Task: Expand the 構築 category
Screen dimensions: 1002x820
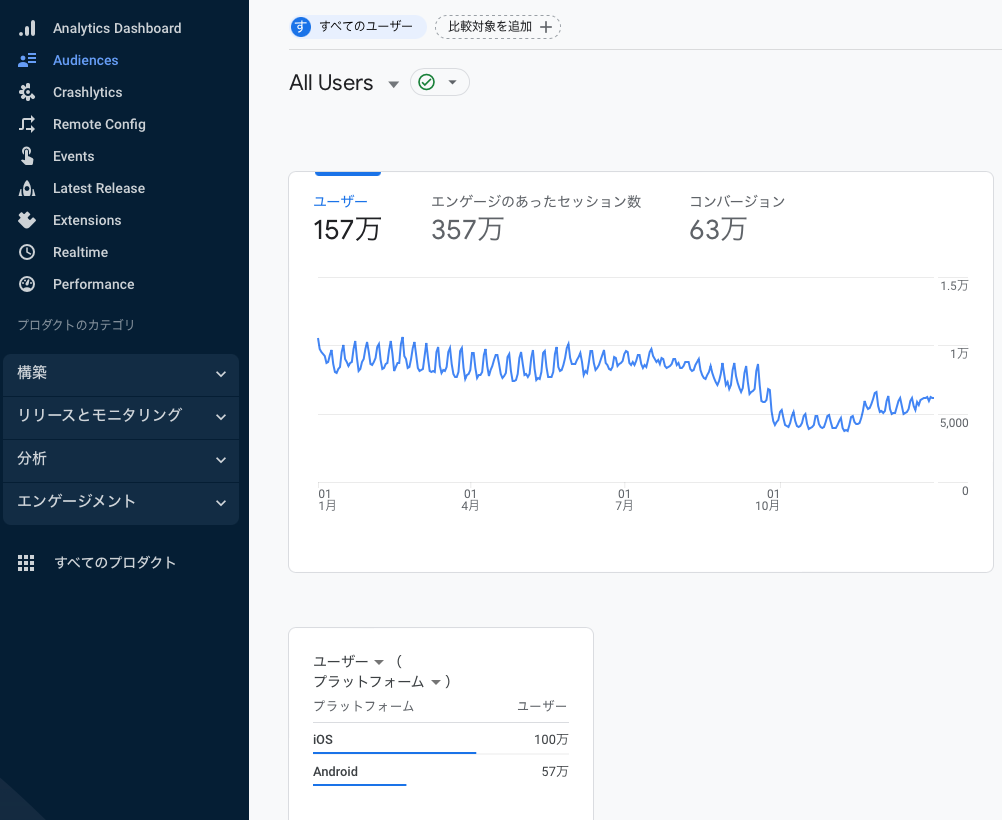Action: pos(121,373)
